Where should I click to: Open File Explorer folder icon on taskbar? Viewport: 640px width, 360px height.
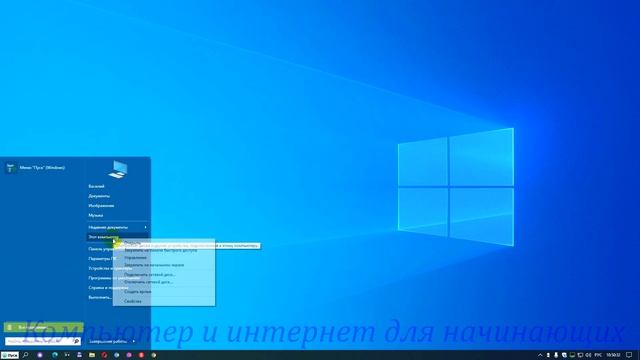pos(92,355)
